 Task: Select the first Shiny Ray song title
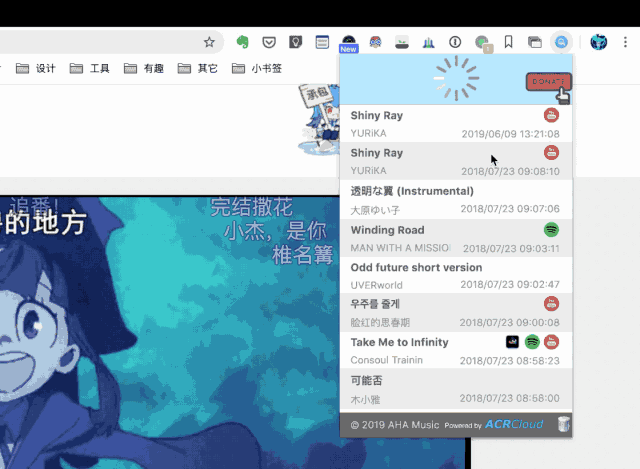377,116
